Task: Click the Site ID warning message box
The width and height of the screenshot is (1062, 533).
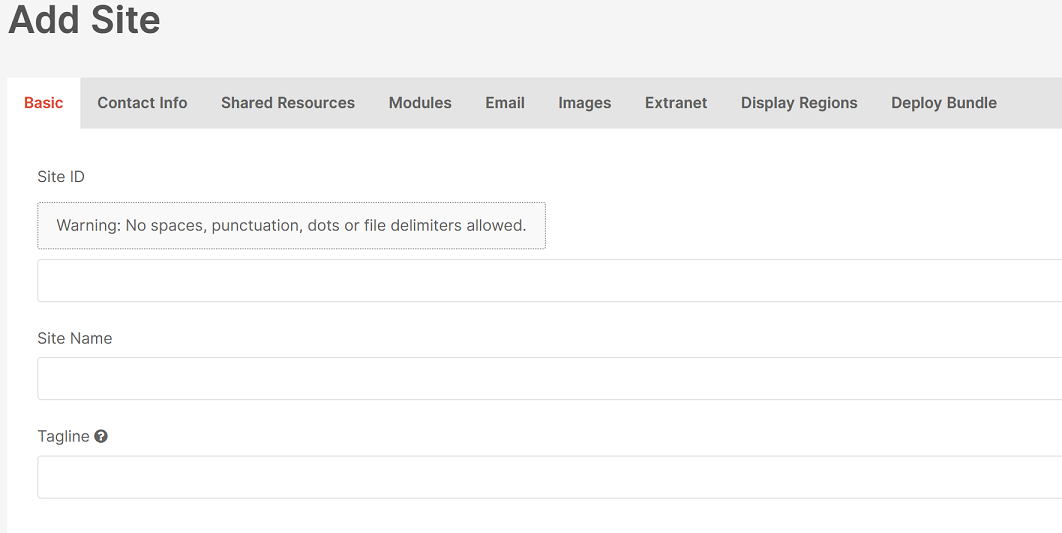Action: (291, 226)
